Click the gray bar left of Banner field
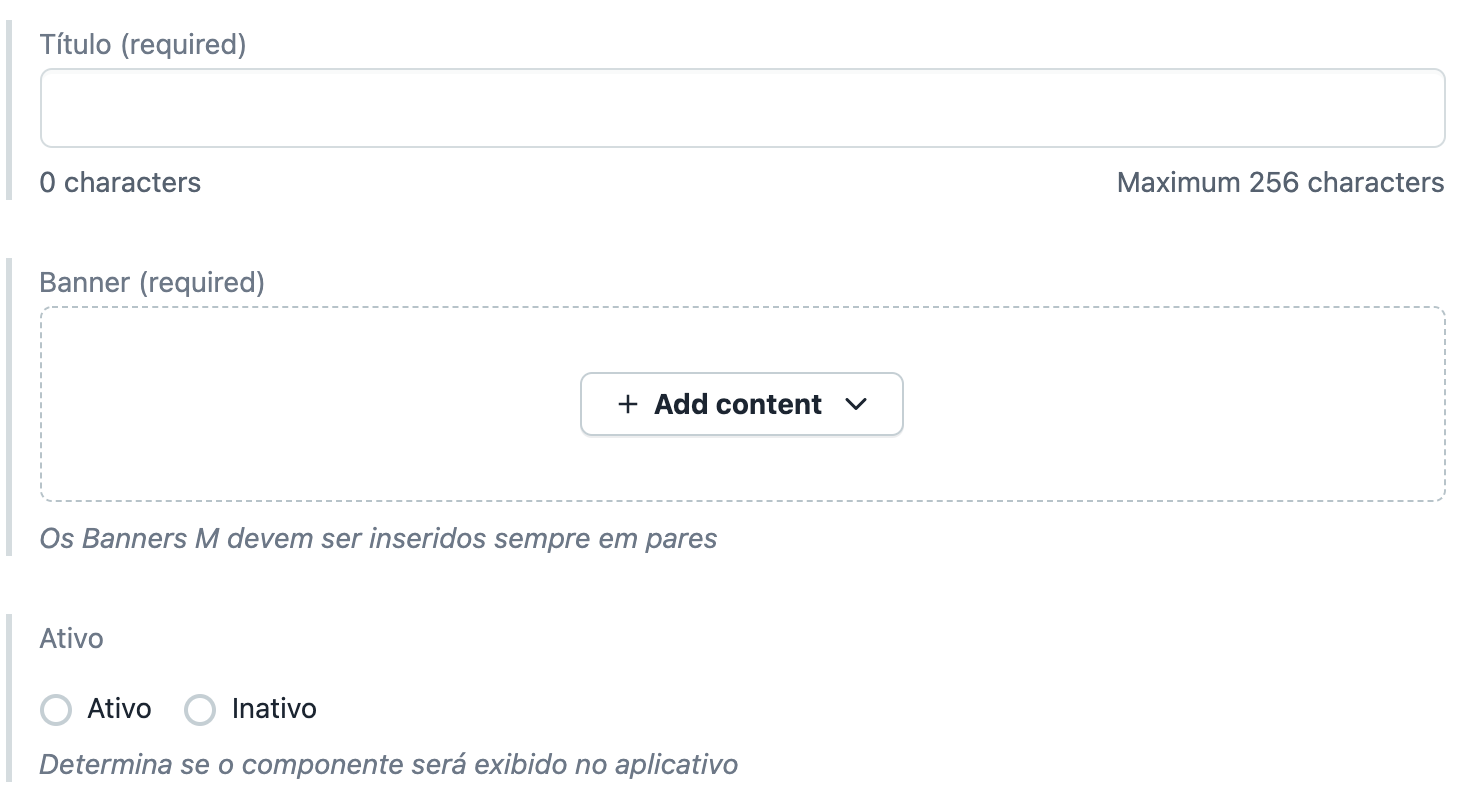The height and width of the screenshot is (790, 1458). tap(9, 405)
